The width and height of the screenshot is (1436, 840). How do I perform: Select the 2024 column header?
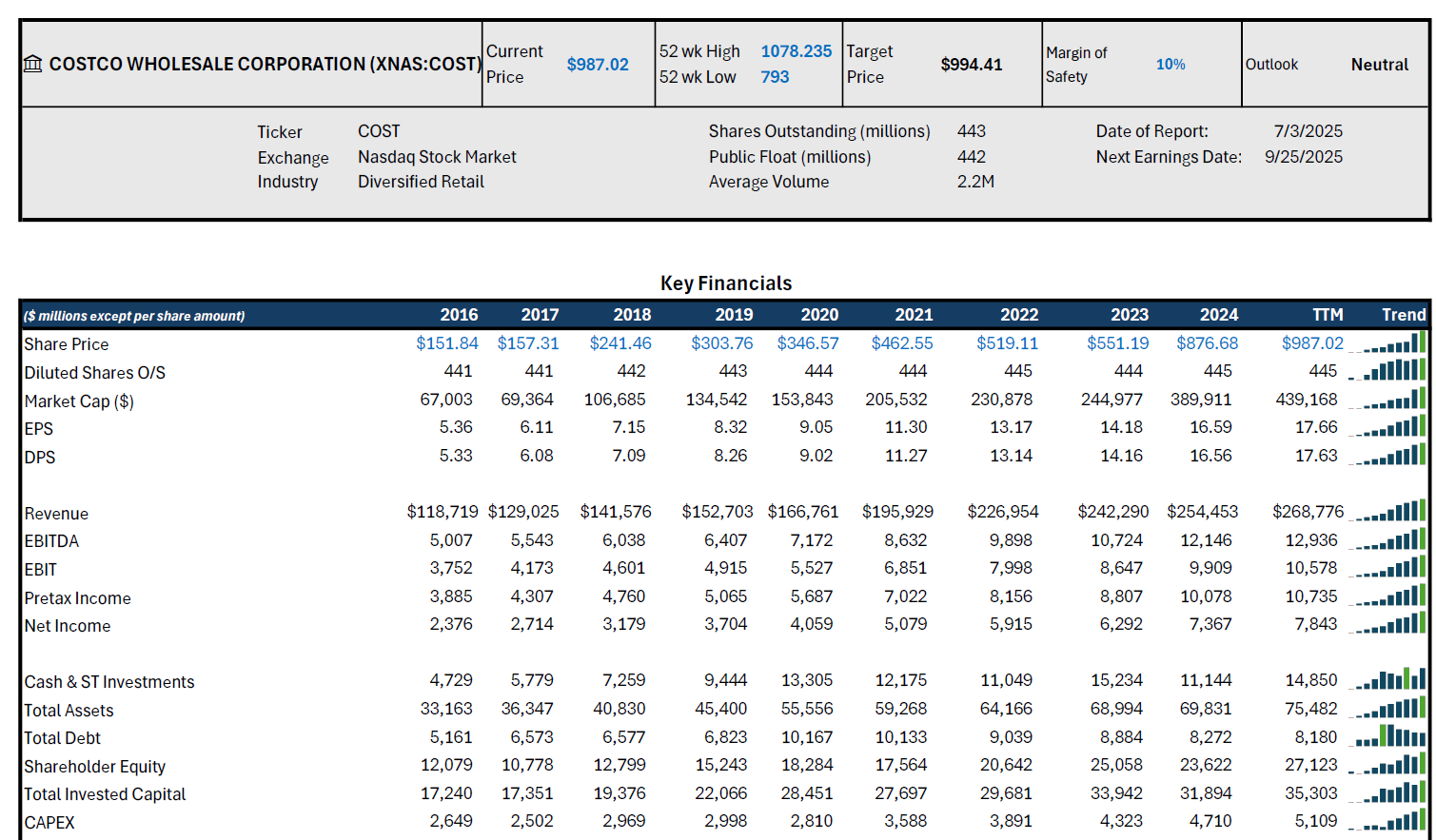point(1219,315)
